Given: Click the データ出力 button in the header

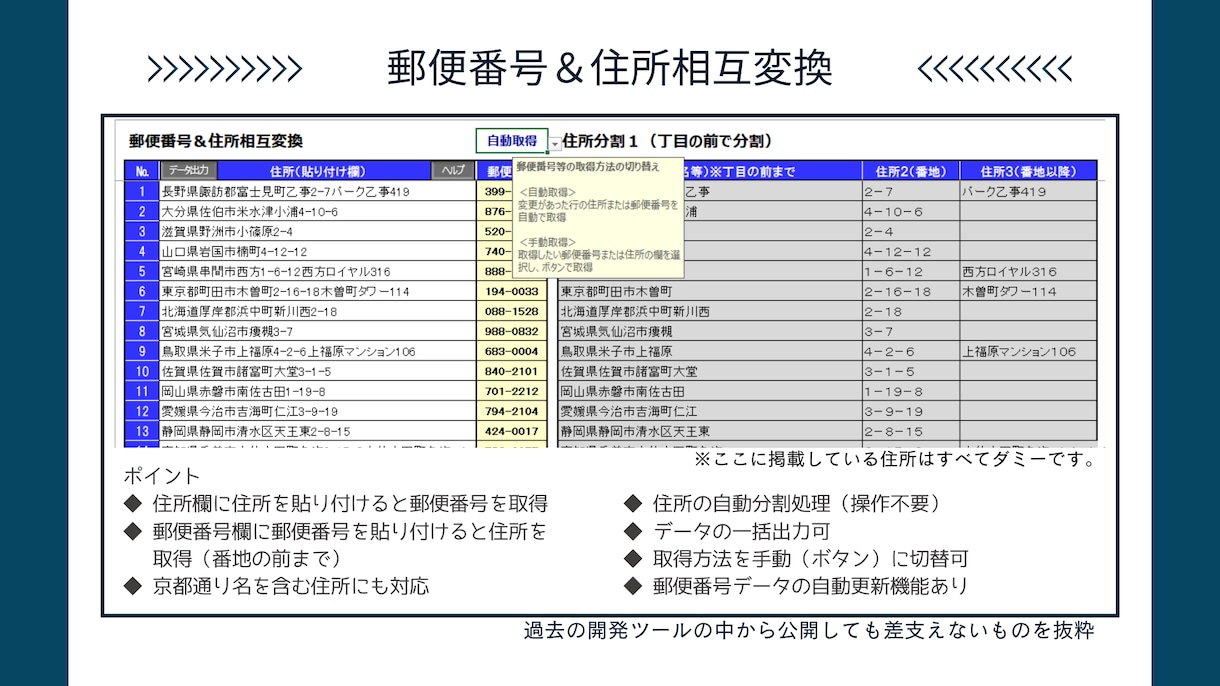Looking at the screenshot, I should click(188, 171).
